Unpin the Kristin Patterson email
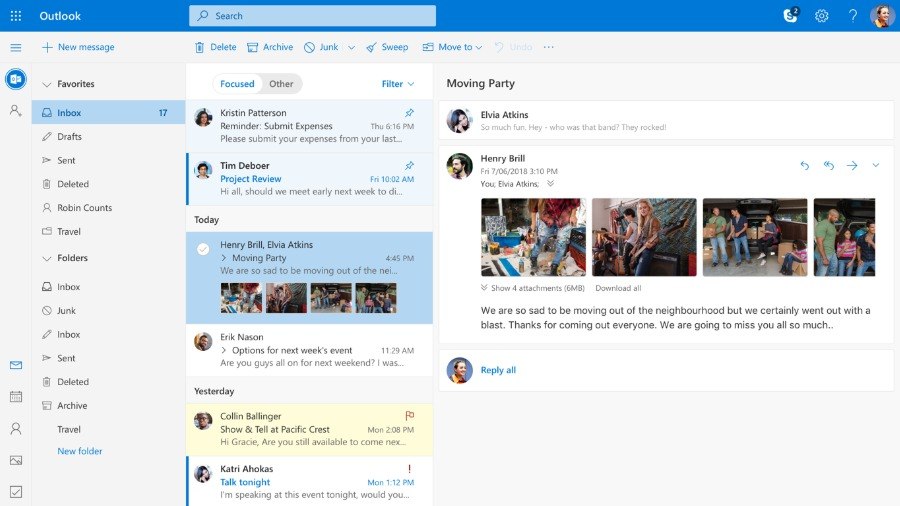 409,113
